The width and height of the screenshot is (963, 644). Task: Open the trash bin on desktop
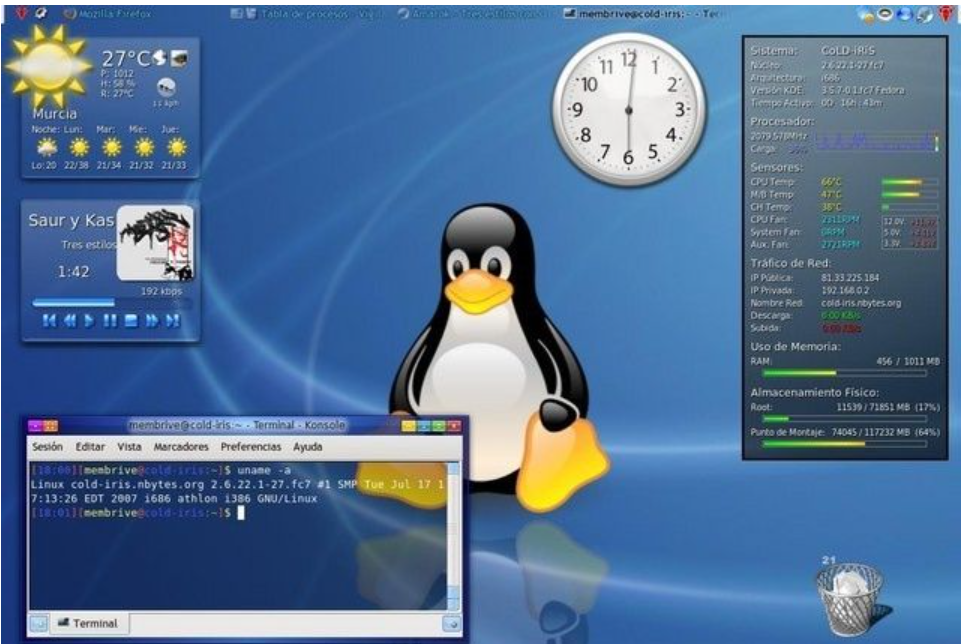(x=848, y=598)
